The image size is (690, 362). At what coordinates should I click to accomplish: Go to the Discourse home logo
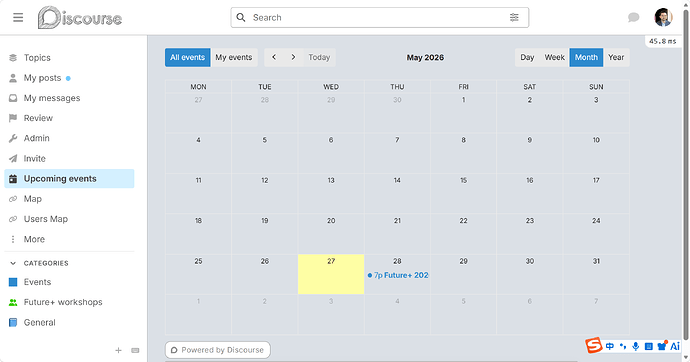click(80, 18)
